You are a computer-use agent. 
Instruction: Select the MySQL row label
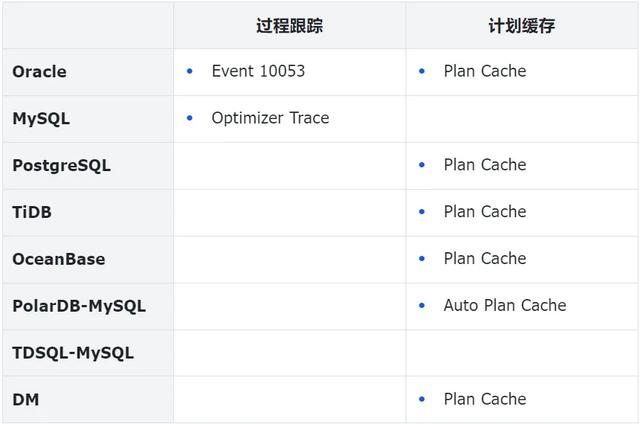41,119
